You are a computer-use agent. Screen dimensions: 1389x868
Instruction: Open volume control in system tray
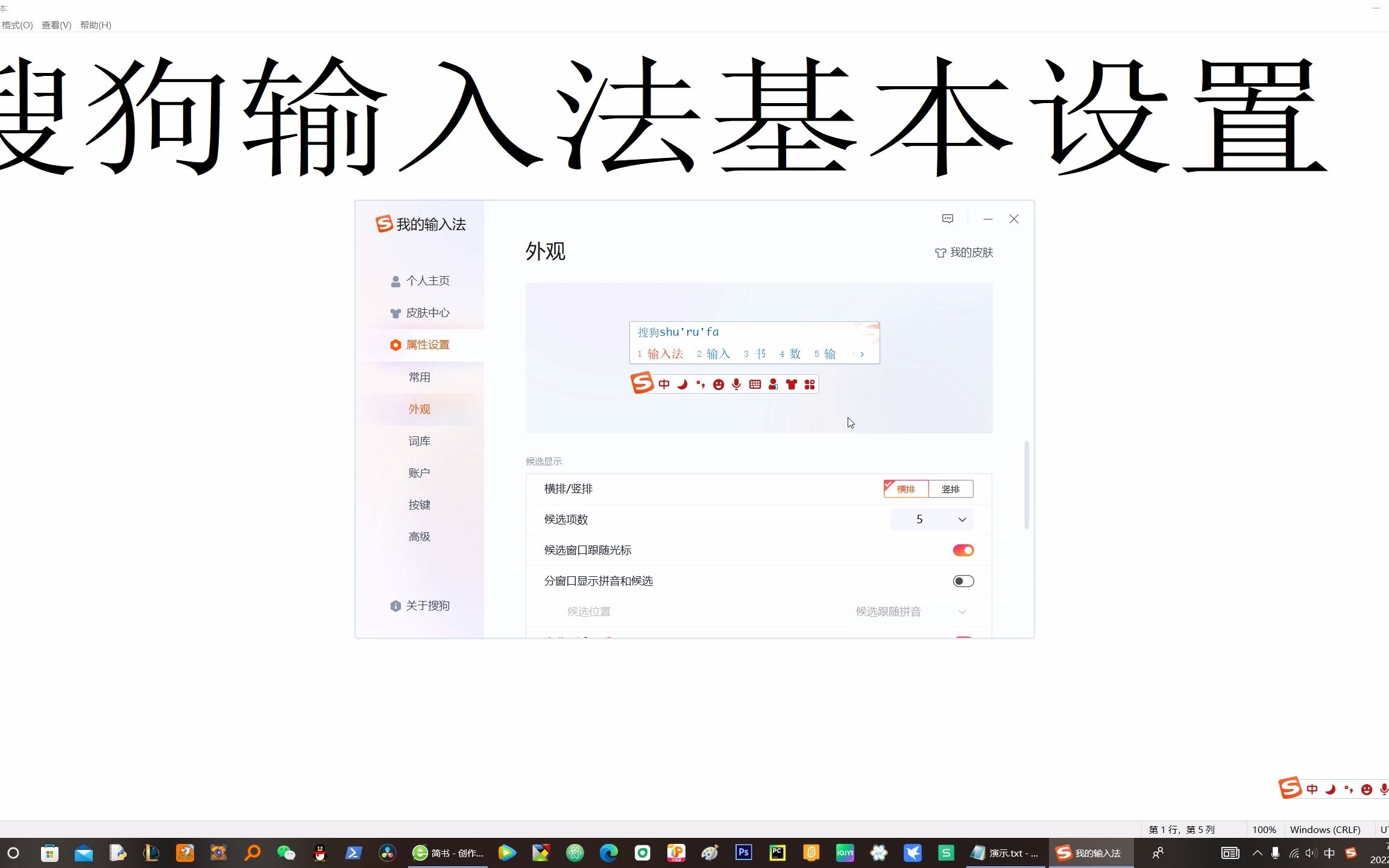point(1311,853)
